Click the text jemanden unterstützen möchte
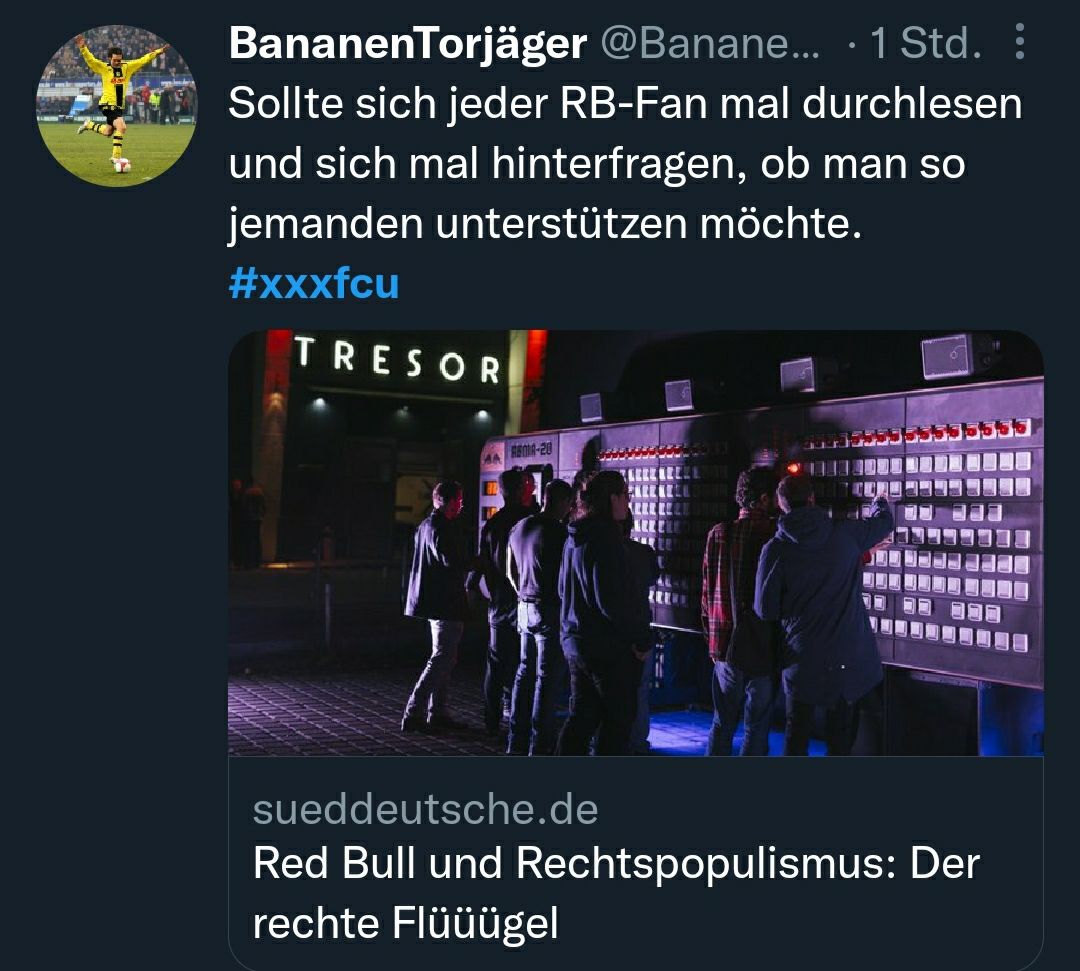Viewport: 1080px width, 971px height. (545, 224)
